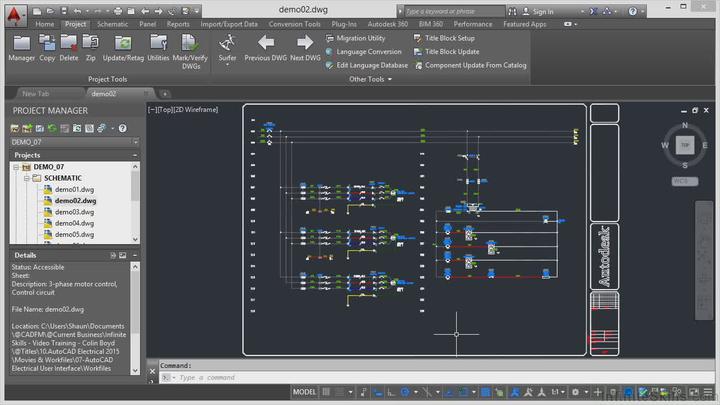The image size is (720, 405).
Task: Open the WCS coordinate system dropdown
Action: point(685,181)
